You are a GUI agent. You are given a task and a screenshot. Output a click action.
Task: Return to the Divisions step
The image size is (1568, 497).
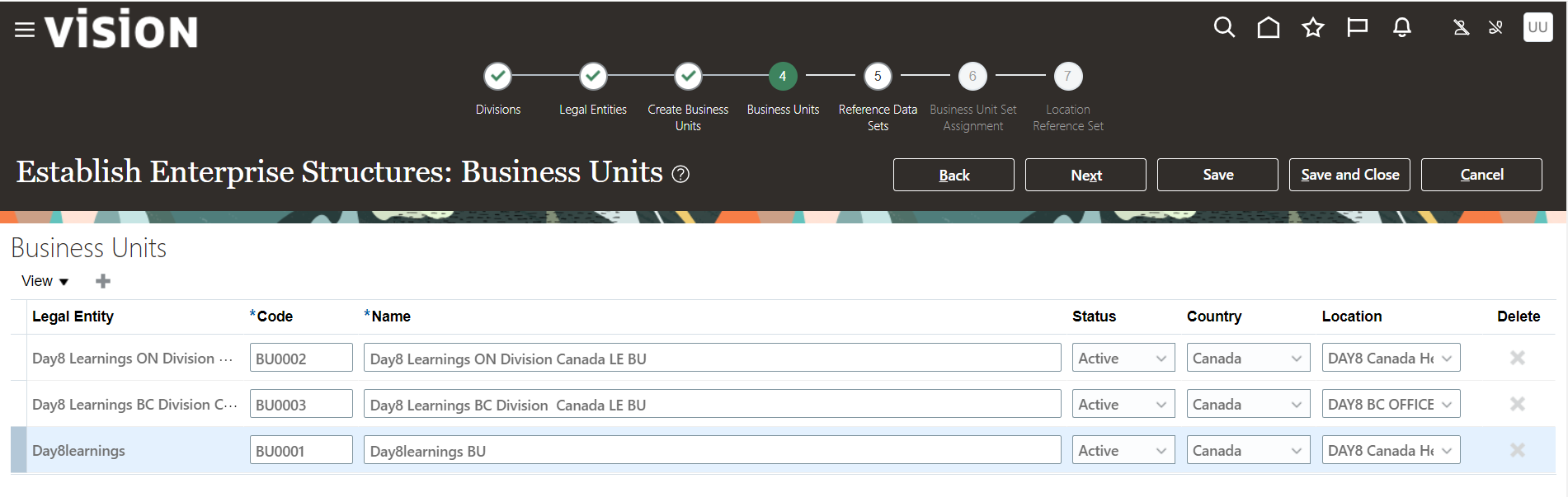coord(497,77)
